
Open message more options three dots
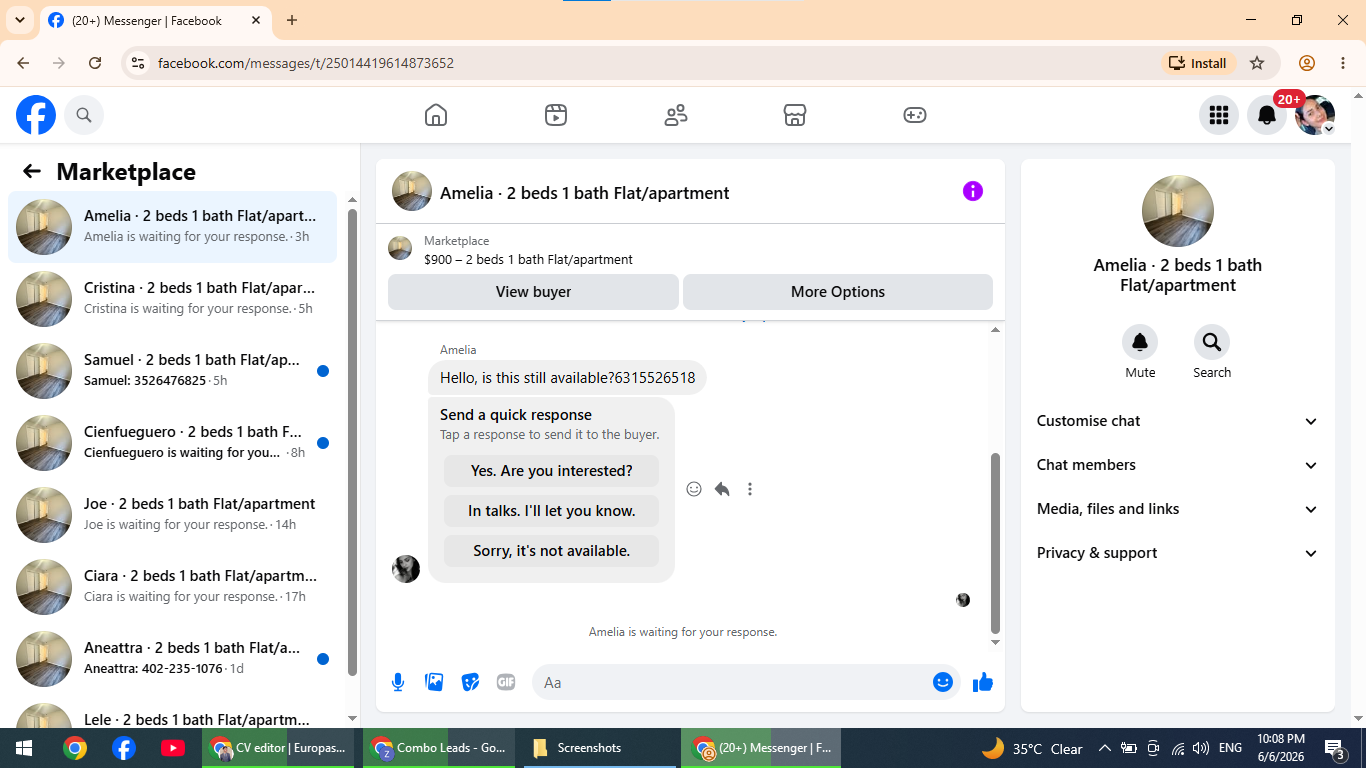[750, 489]
